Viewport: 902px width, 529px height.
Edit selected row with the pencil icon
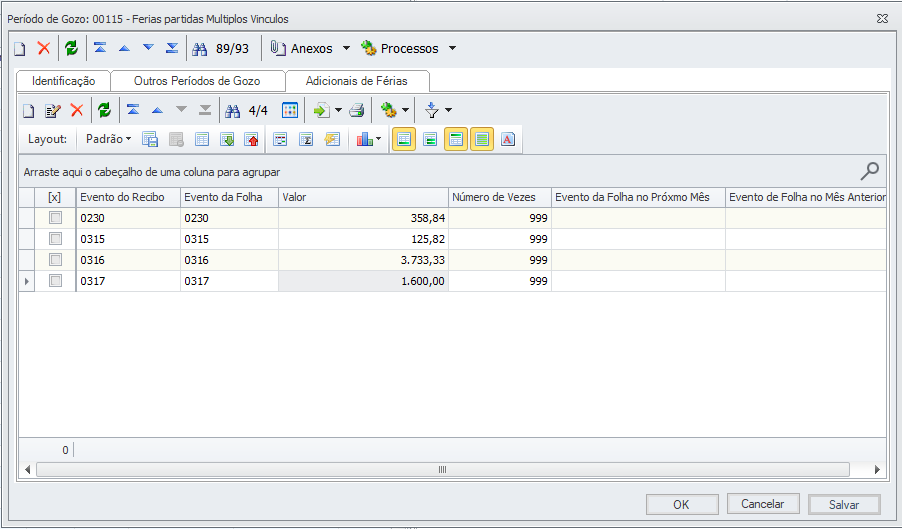[53, 110]
